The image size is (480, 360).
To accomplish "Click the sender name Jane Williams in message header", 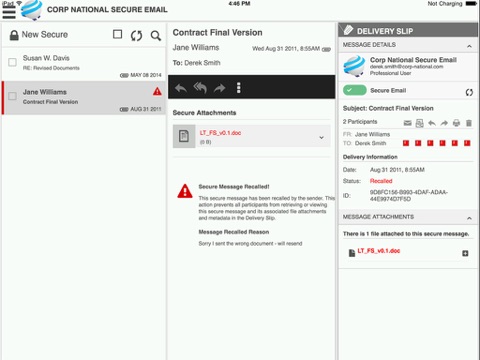I will point(196,48).
